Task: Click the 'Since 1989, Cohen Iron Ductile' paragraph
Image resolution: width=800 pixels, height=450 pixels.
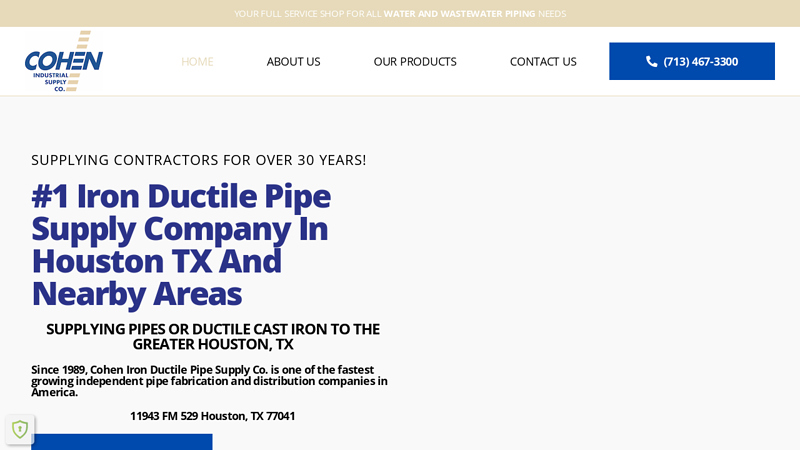Action: pos(209,381)
